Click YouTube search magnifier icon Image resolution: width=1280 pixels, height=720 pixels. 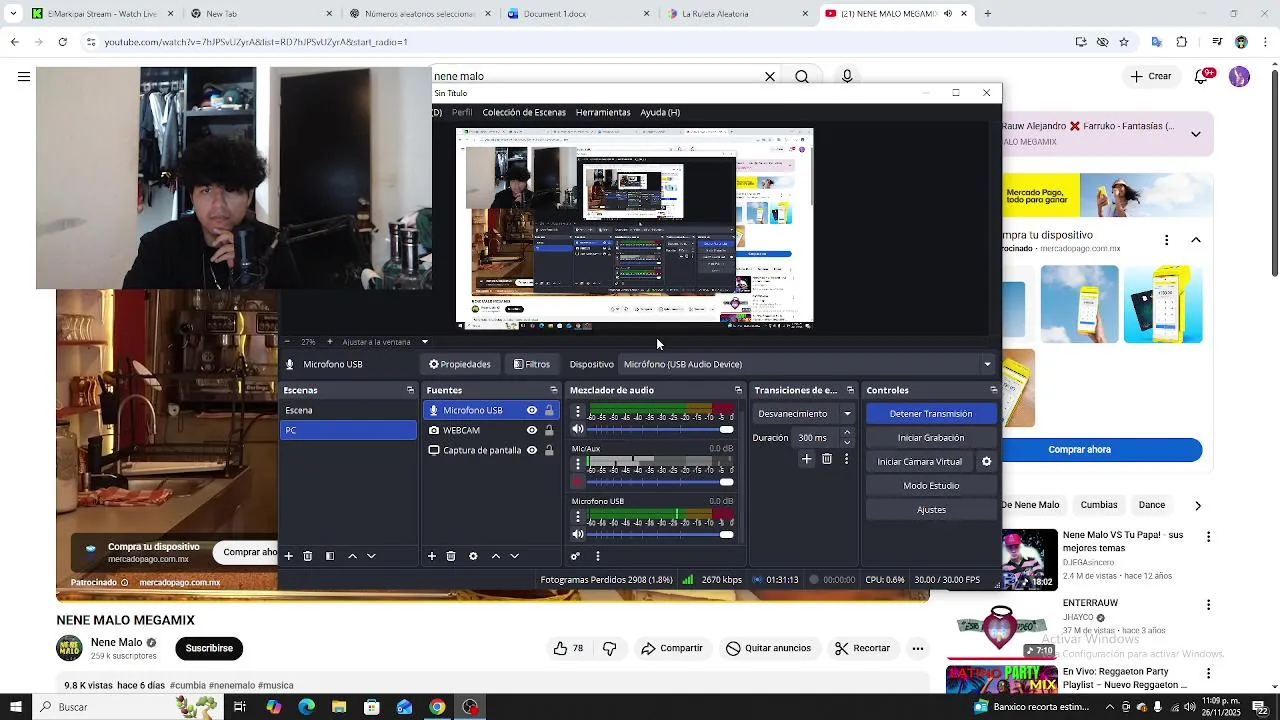(x=802, y=76)
